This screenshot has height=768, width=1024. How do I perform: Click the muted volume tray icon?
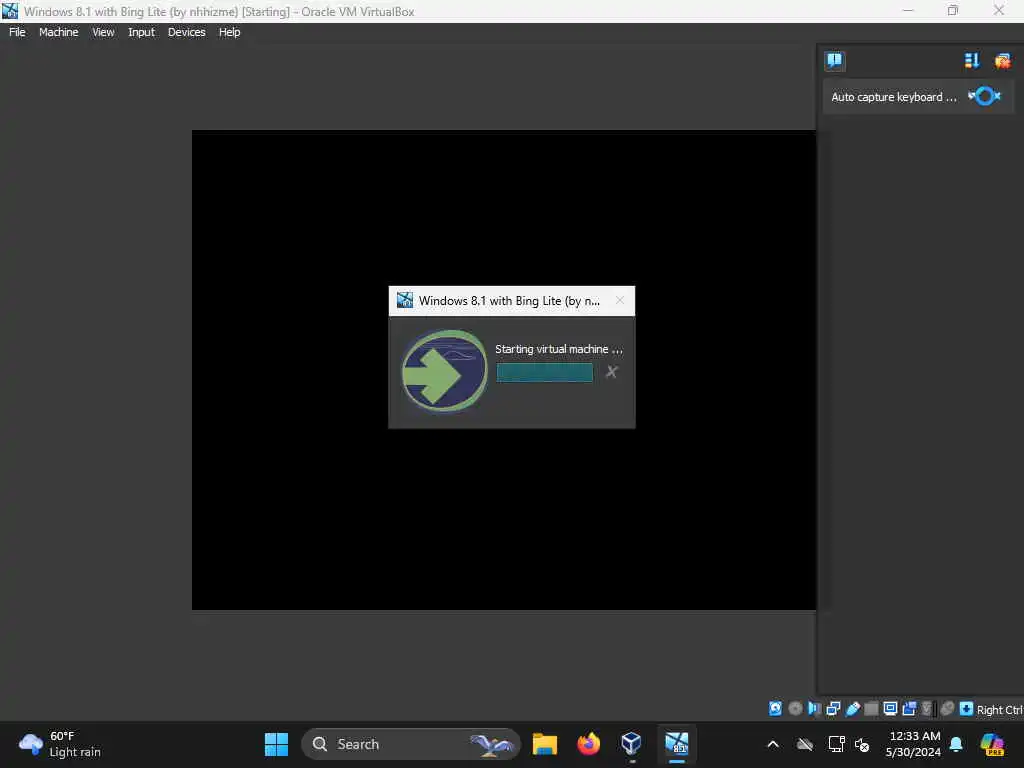863,744
